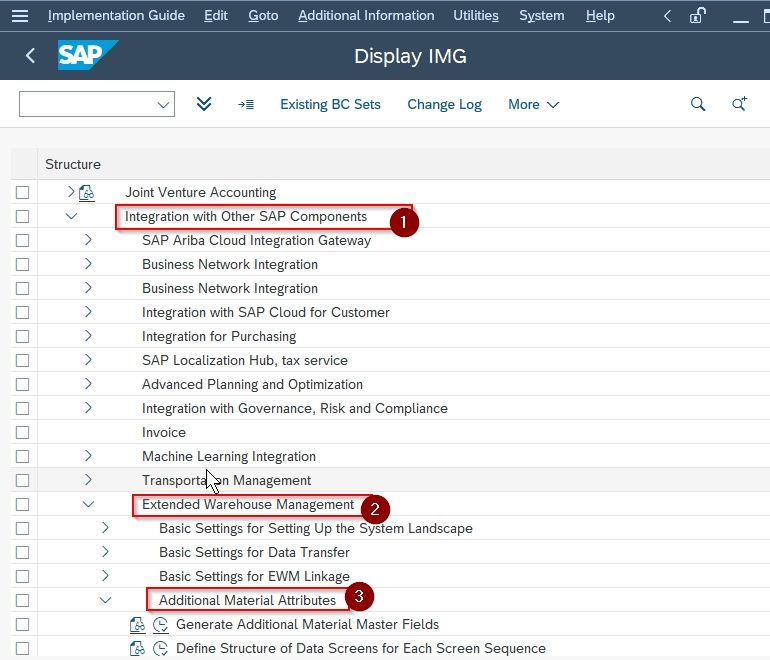Viewport: 770px width, 660px height.
Task: Expand SAP Ariba Cloud Integration Gateway node
Action: click(88, 240)
